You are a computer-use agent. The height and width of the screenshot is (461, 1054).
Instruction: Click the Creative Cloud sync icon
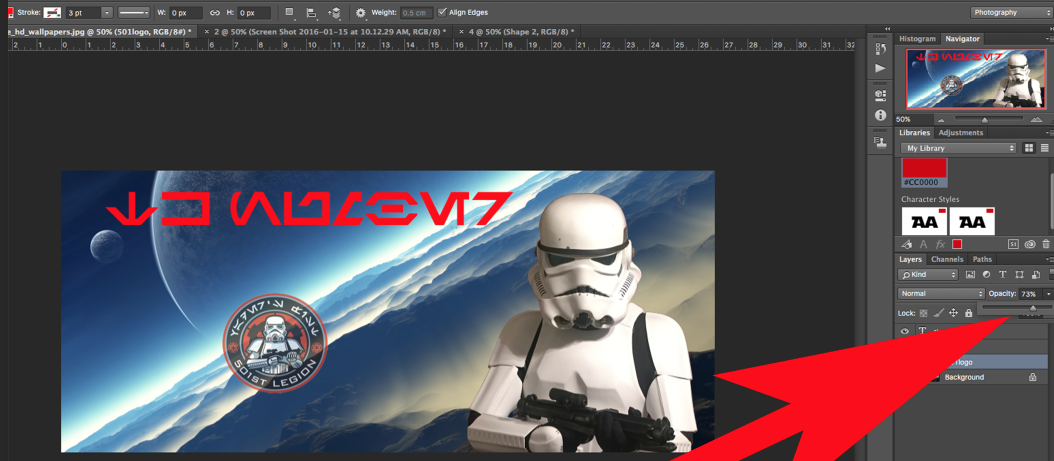click(1030, 245)
